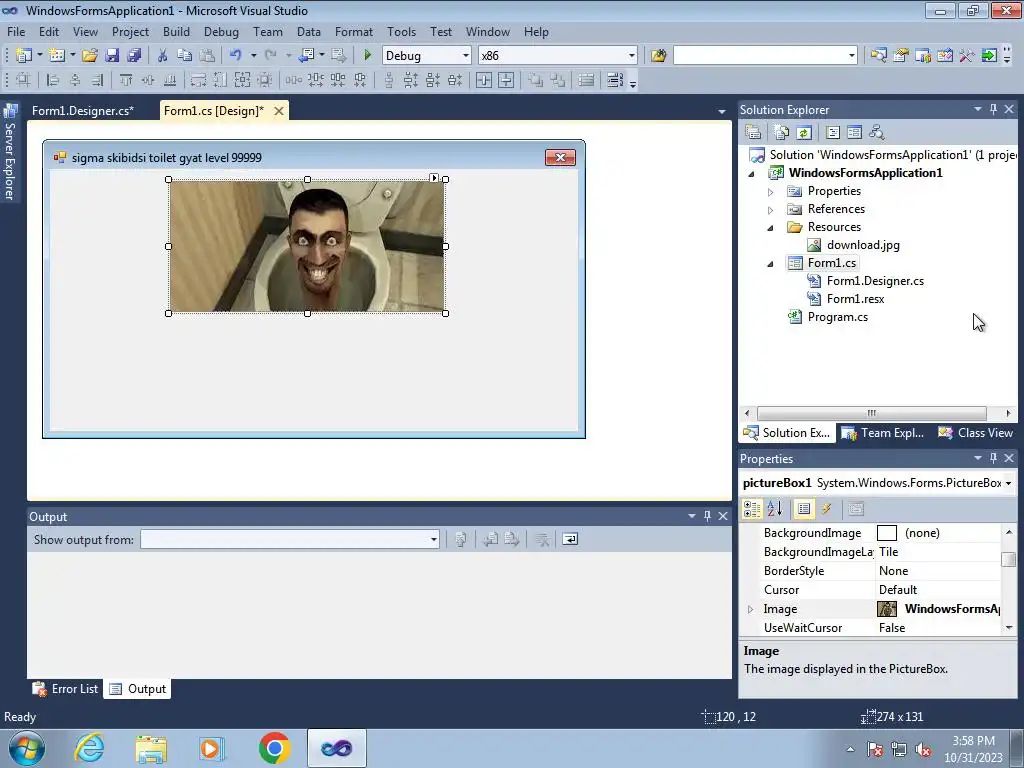
Task: Switch to the Form1.Designer.cs tab
Action: click(x=83, y=111)
